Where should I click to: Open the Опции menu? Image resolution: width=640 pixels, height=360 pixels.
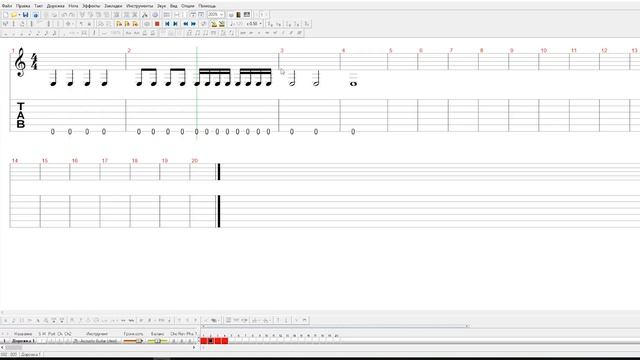click(x=188, y=6)
